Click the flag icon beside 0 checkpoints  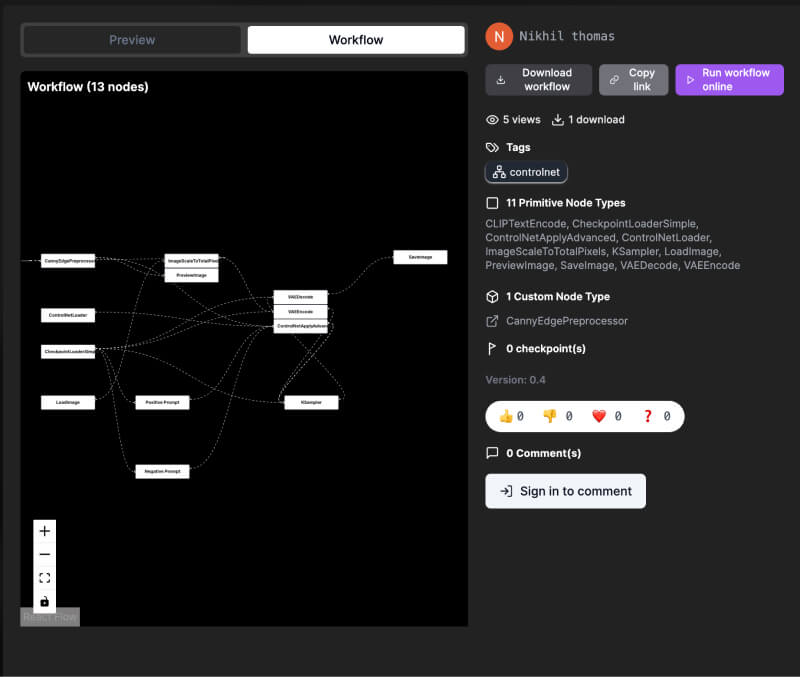[x=491, y=348]
